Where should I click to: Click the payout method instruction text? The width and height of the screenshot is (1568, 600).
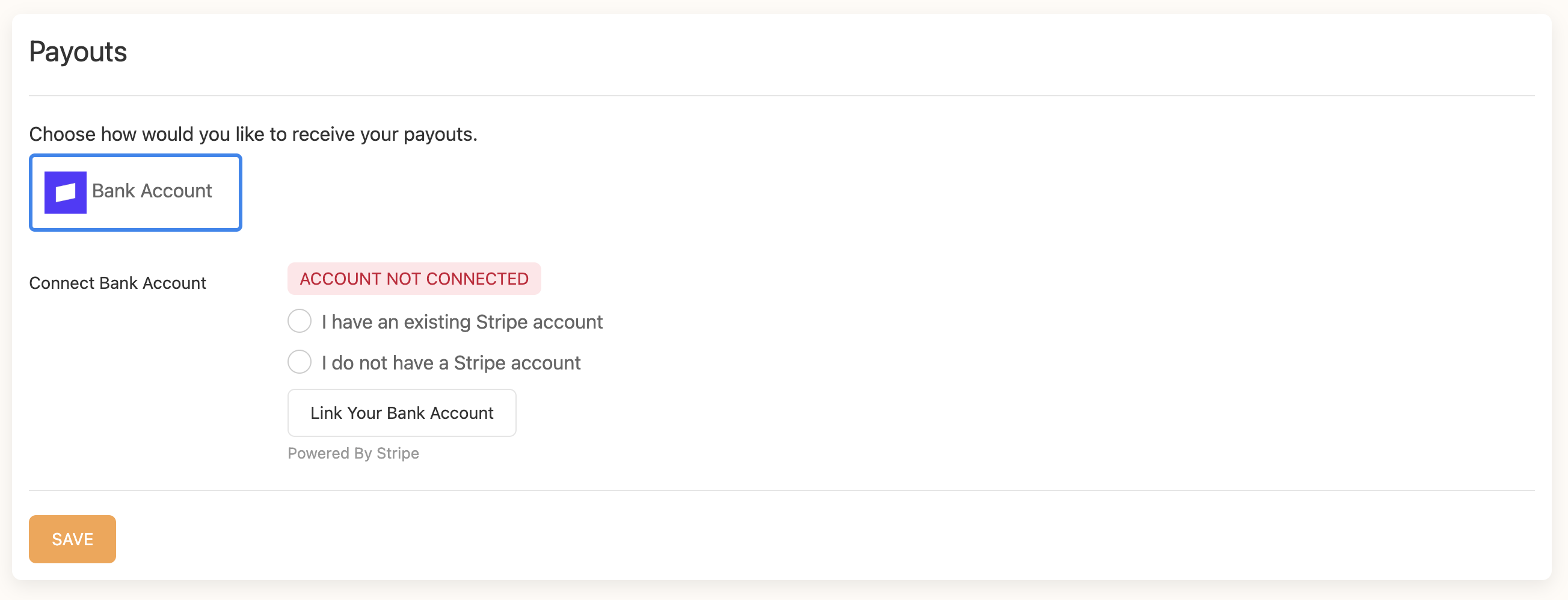[x=253, y=134]
